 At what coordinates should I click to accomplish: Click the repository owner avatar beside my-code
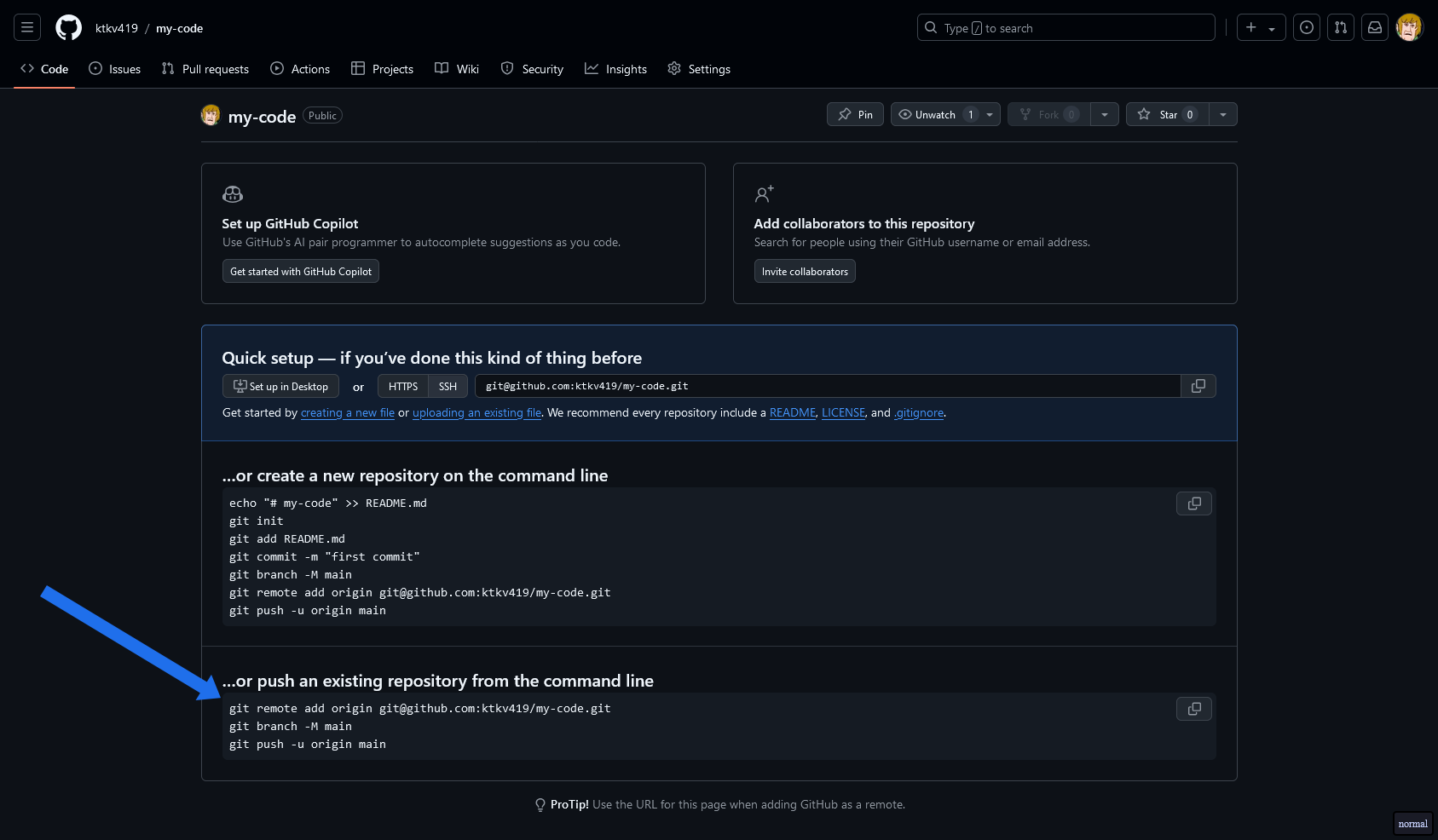211,115
